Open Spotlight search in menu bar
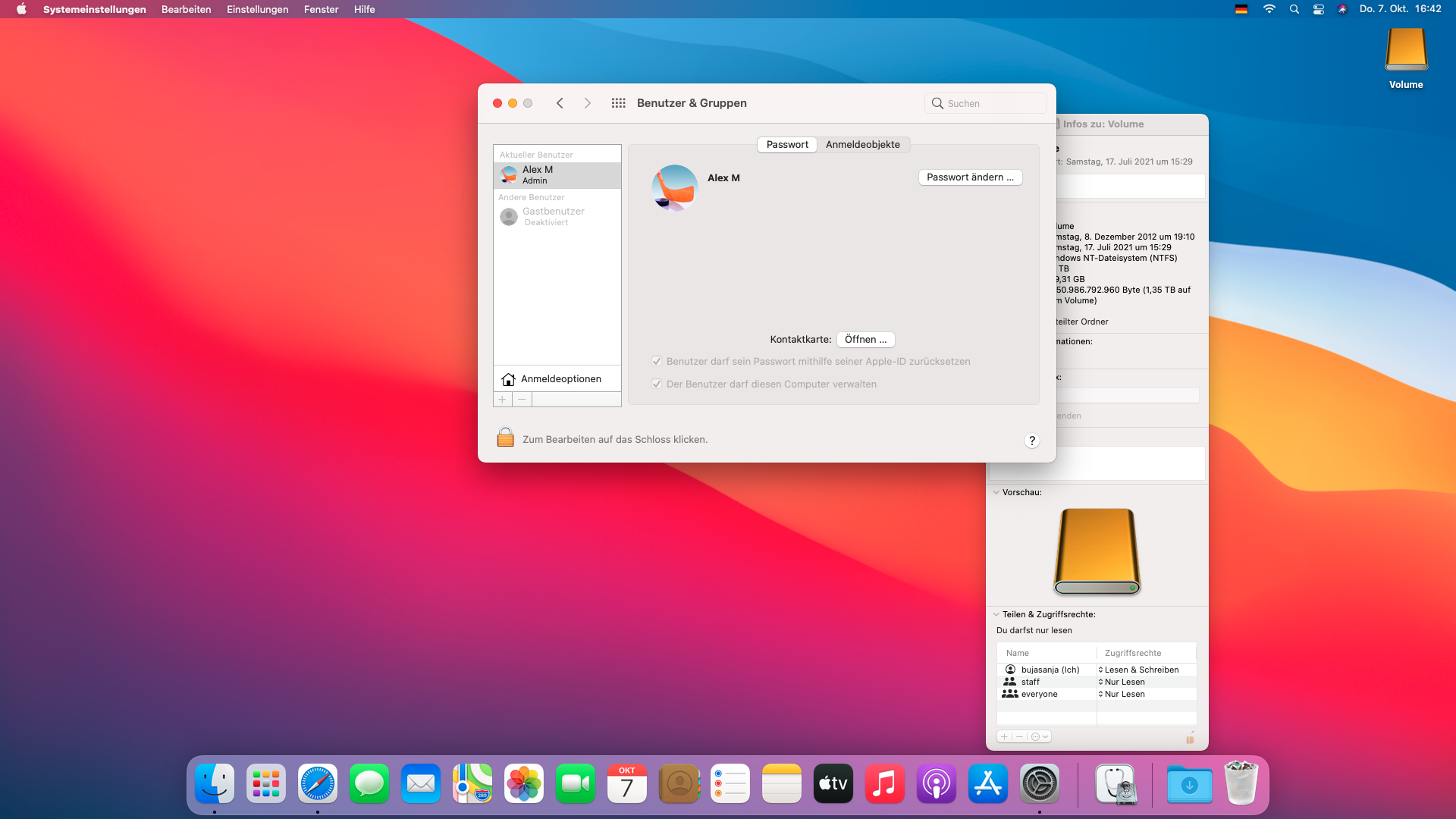The image size is (1456, 819). [1294, 9]
